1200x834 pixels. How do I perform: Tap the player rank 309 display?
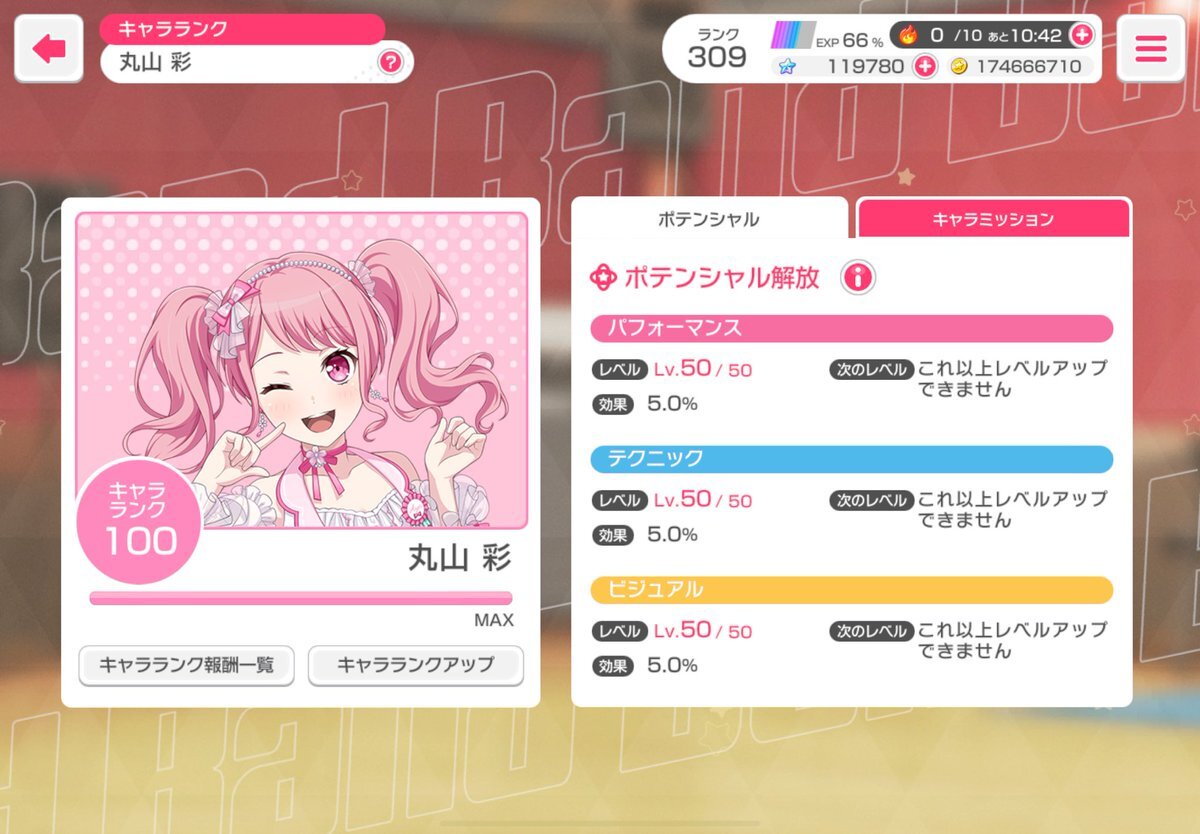(716, 49)
